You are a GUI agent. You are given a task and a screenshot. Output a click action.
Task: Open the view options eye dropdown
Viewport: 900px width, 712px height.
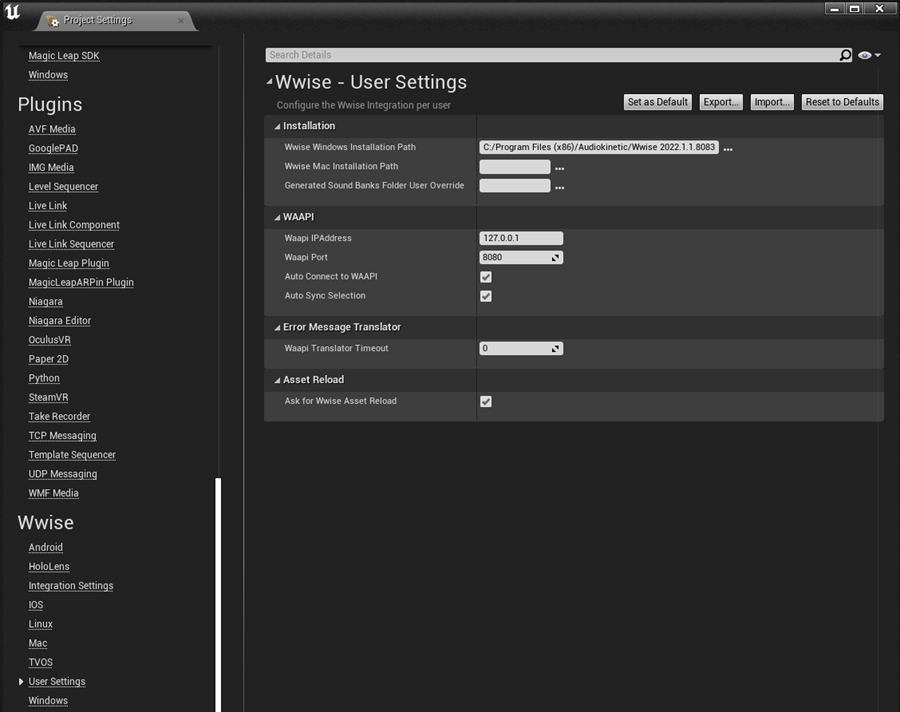pyautogui.click(x=869, y=55)
